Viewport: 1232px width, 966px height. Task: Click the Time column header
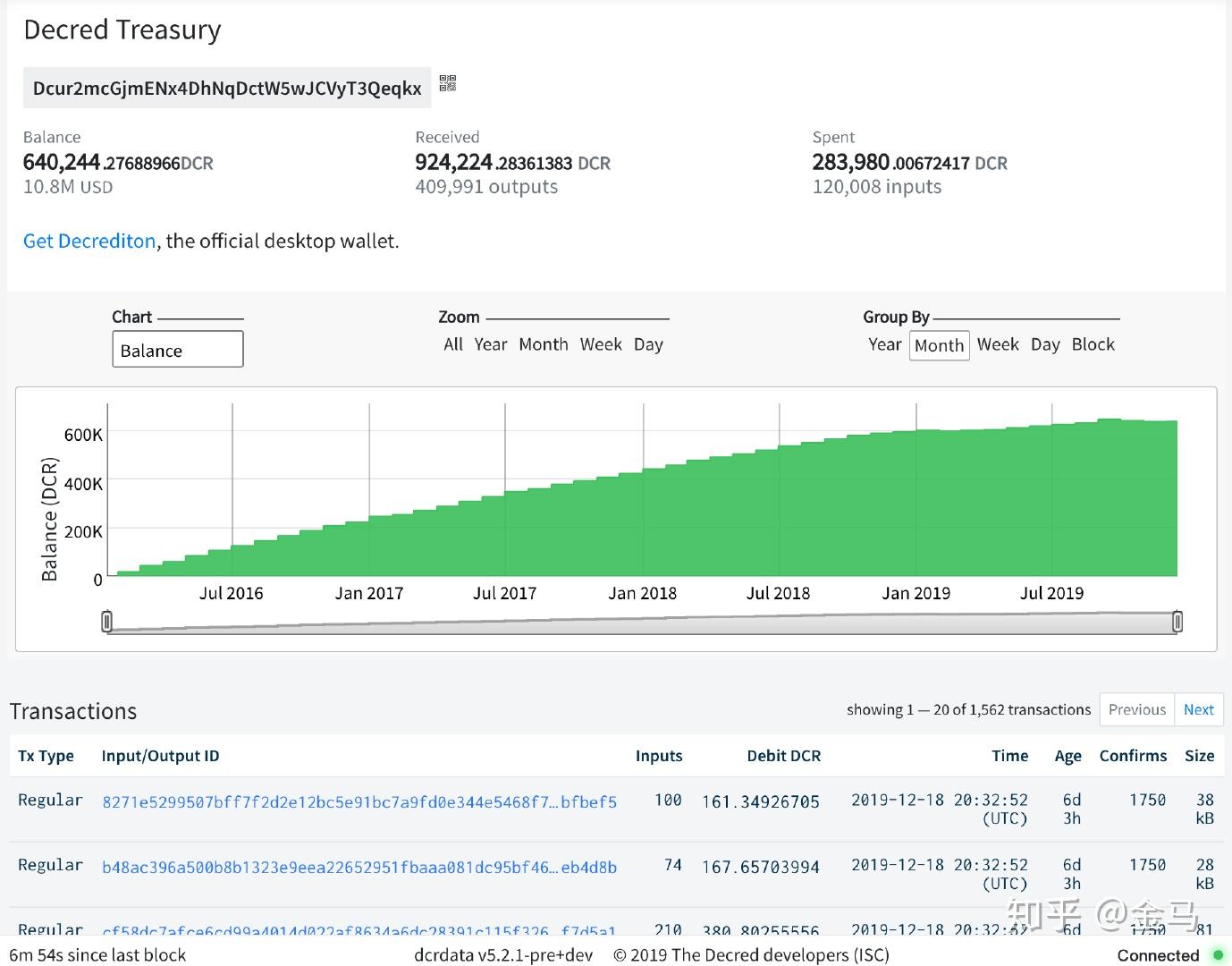pyautogui.click(x=1010, y=756)
